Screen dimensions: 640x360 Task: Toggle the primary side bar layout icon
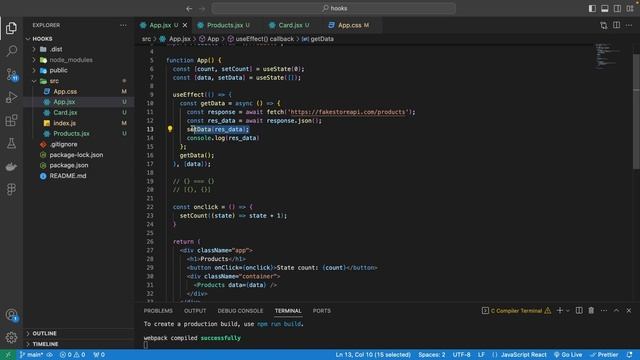coord(592,9)
